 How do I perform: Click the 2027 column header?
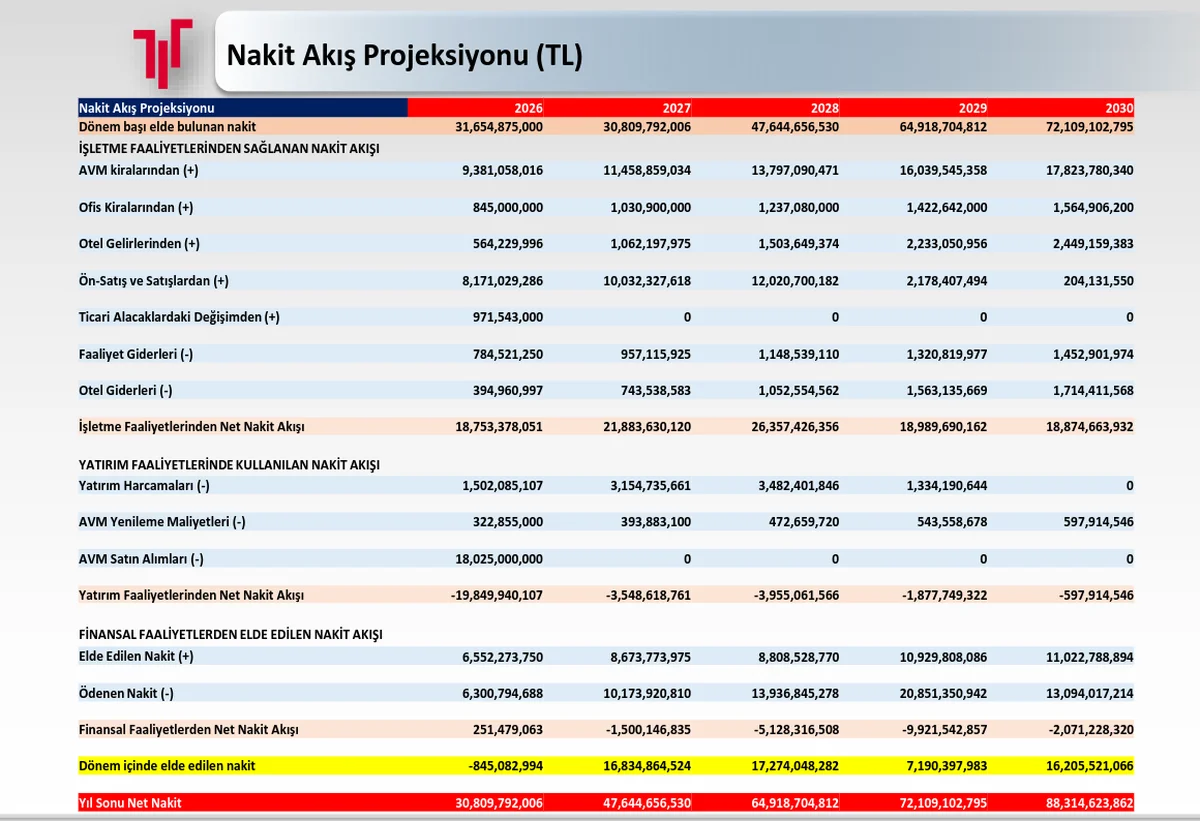coord(675,107)
